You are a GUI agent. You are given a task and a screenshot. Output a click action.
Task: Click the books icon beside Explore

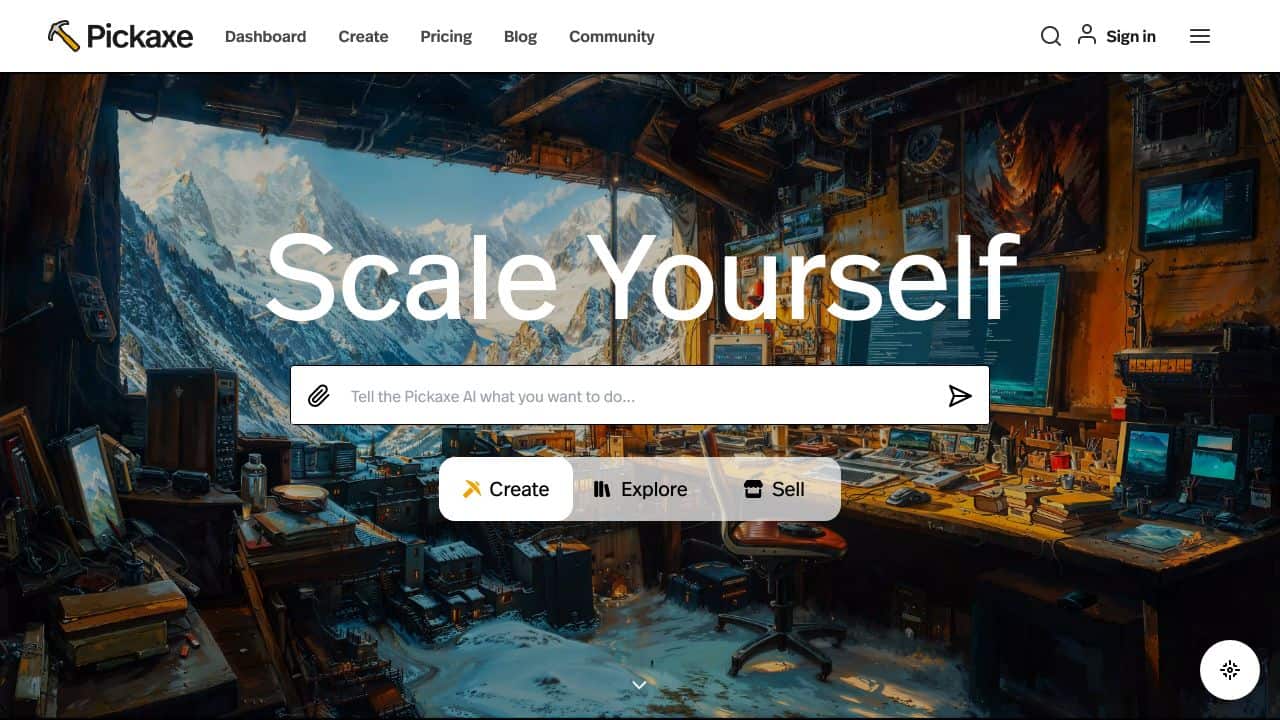[x=602, y=489]
